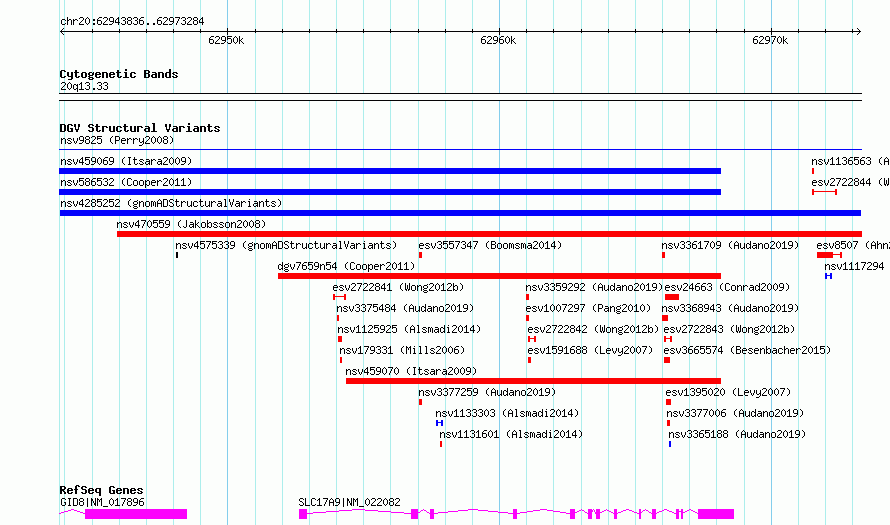Select the dgv7659n54 (Cooper2011) label

346,266
